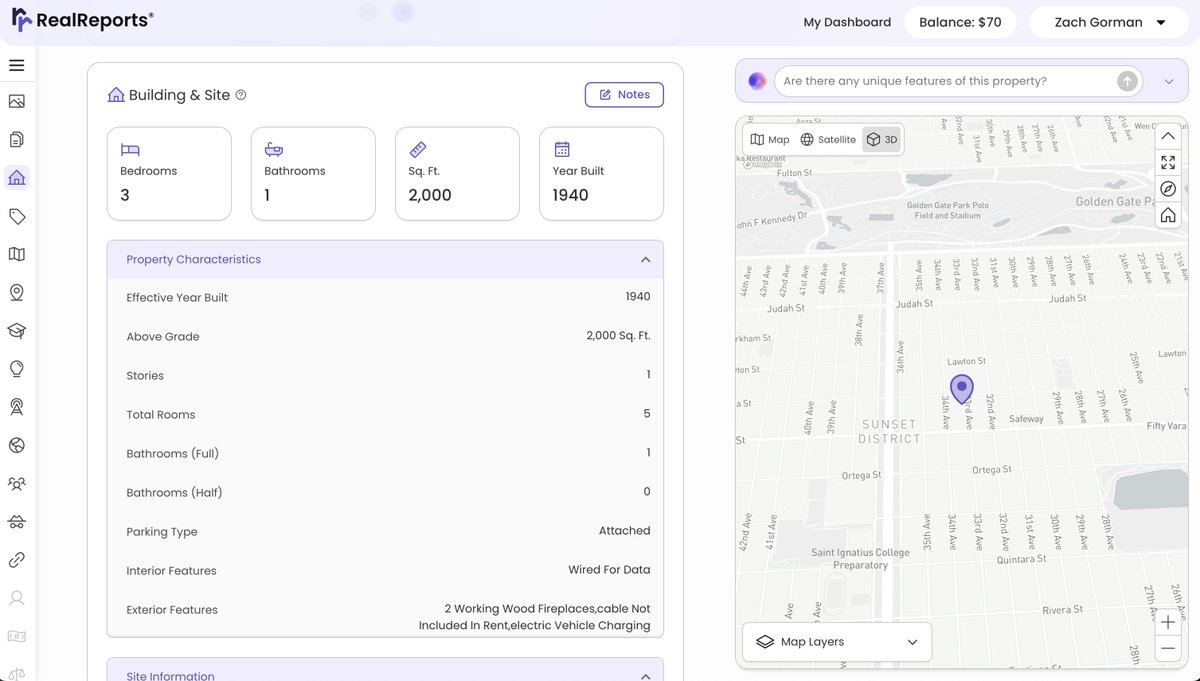
Task: Click the property pin marker on map
Action: [x=961, y=389]
